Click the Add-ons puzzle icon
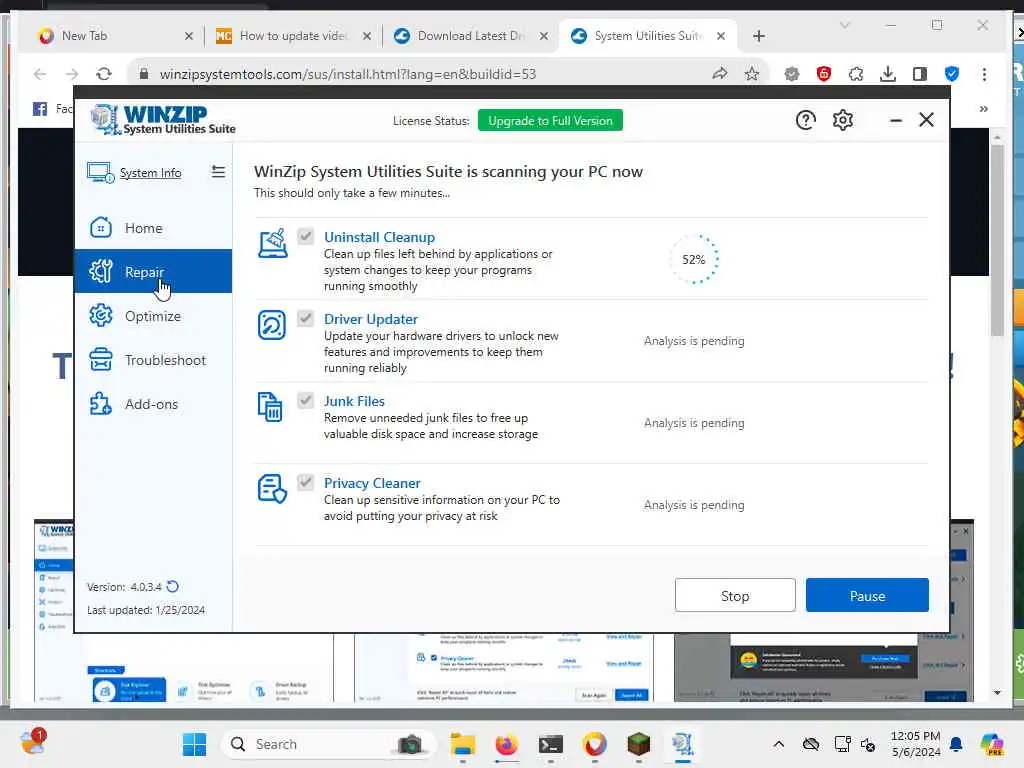The height and width of the screenshot is (768, 1024). (101, 404)
